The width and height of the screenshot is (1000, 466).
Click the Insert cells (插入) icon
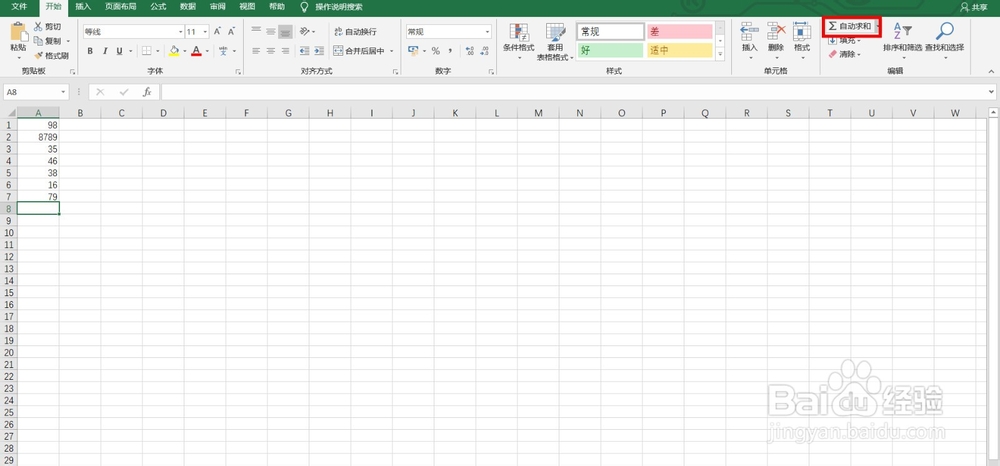749,33
